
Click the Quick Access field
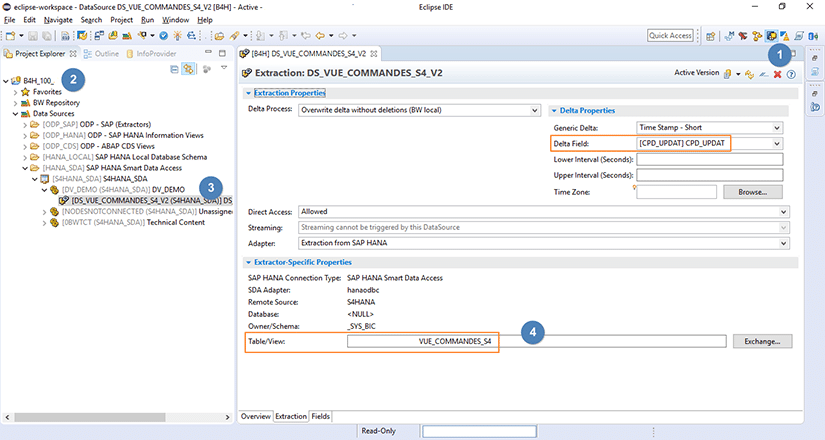pos(670,35)
